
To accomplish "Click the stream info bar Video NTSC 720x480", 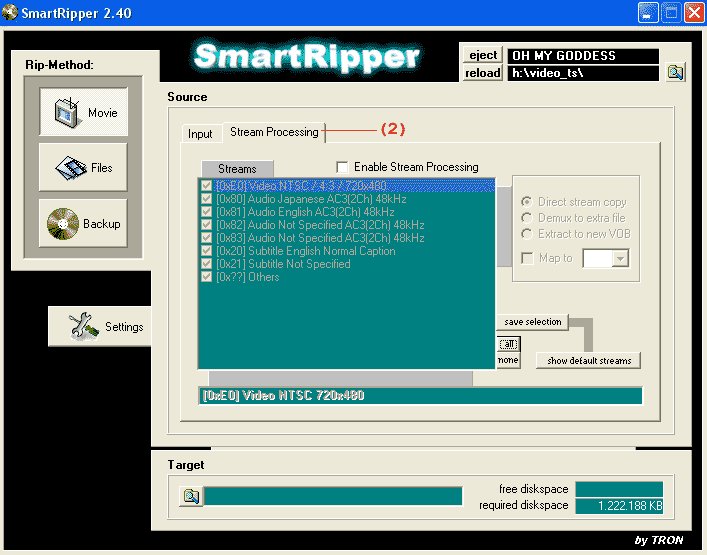I will [420, 395].
